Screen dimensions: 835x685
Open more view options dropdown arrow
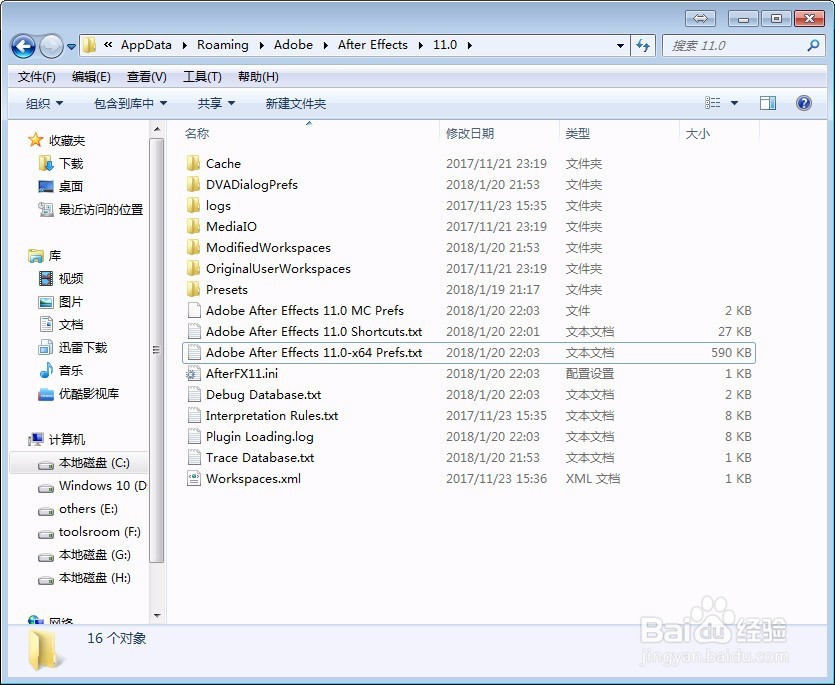pyautogui.click(x=734, y=103)
